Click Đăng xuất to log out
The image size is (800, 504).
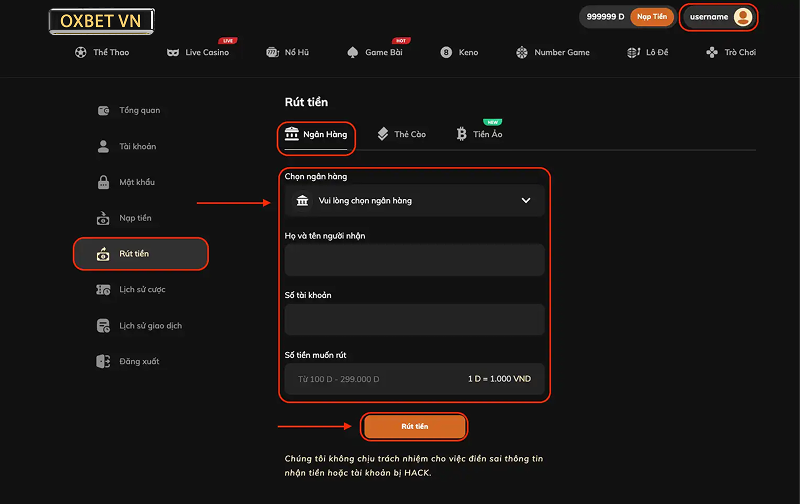click(138, 361)
